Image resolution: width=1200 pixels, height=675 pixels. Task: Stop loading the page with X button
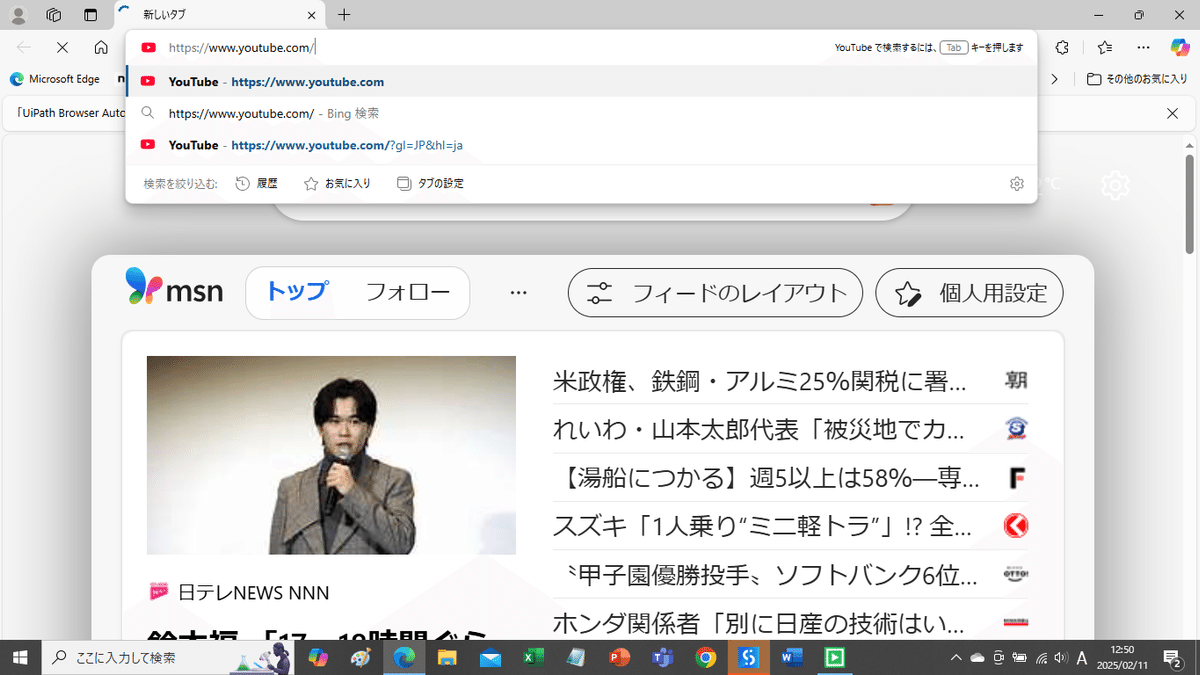pos(62,47)
